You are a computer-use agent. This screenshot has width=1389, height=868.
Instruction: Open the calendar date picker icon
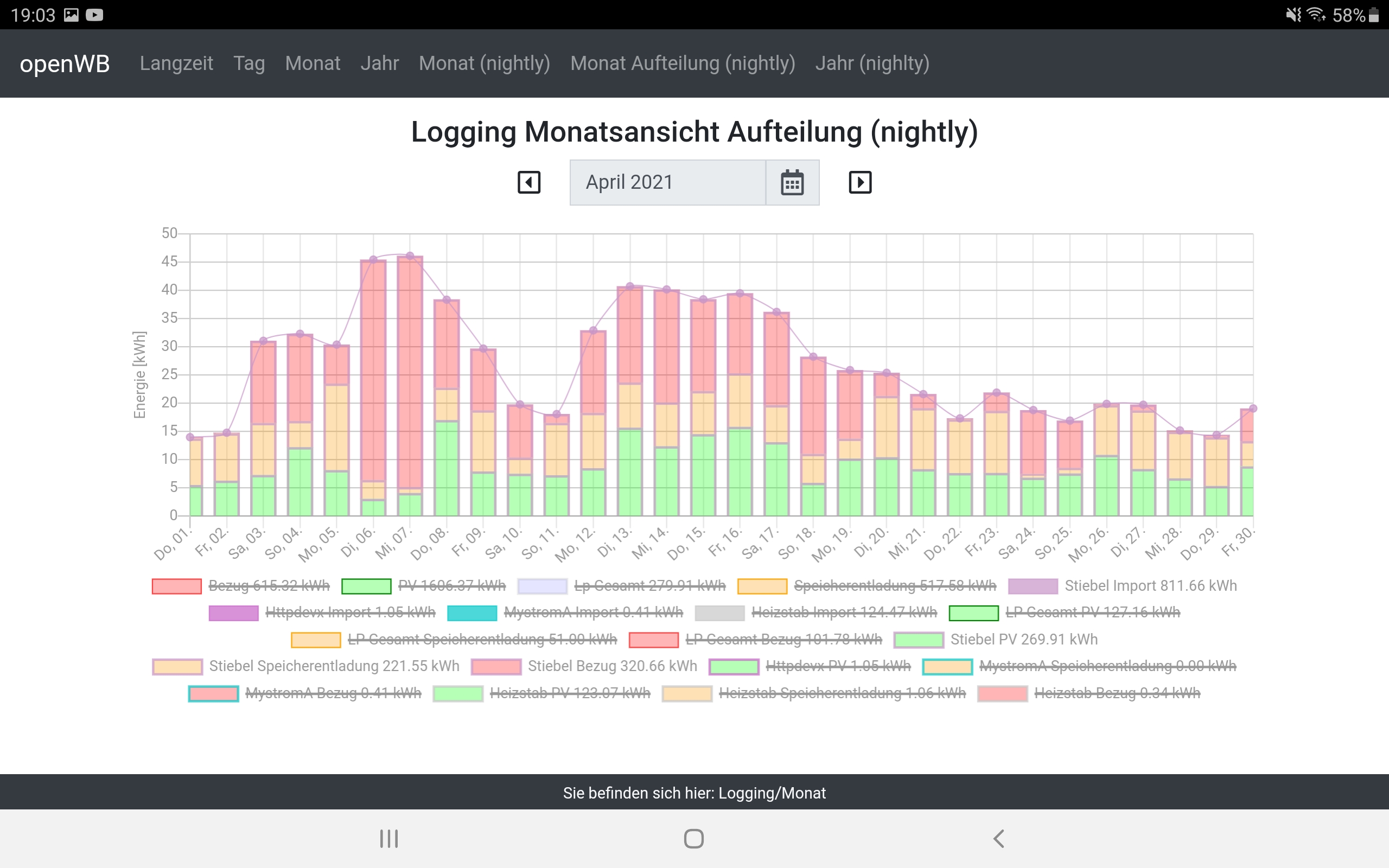tap(792, 183)
